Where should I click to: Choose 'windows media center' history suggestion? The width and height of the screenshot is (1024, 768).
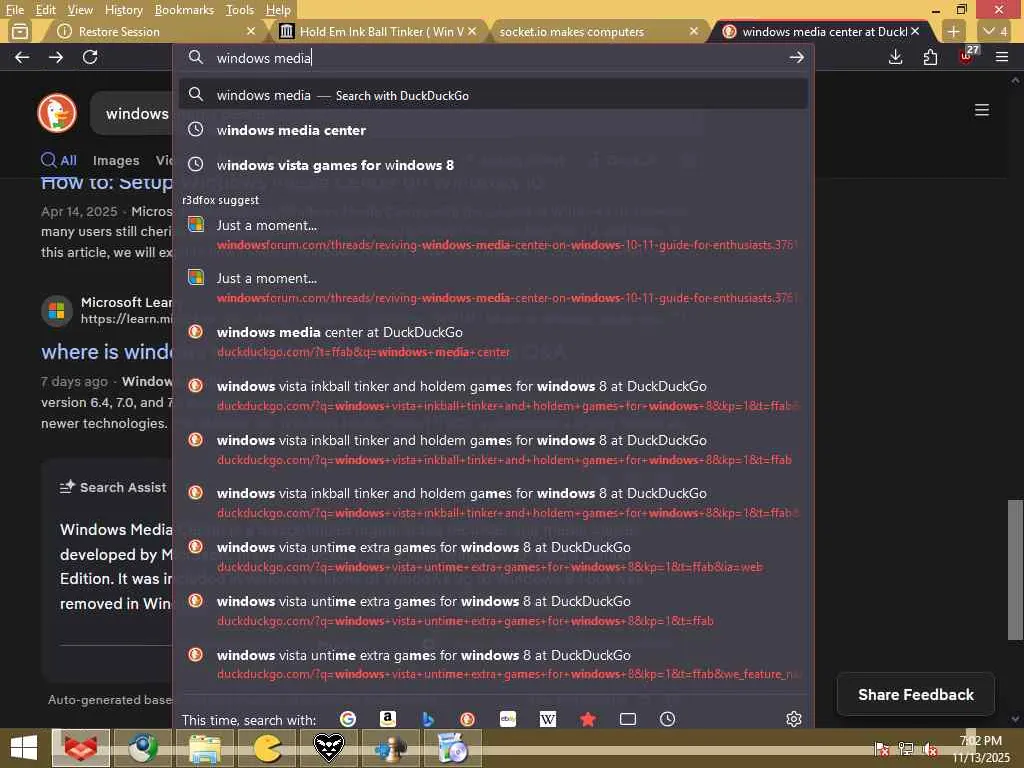[493, 130]
